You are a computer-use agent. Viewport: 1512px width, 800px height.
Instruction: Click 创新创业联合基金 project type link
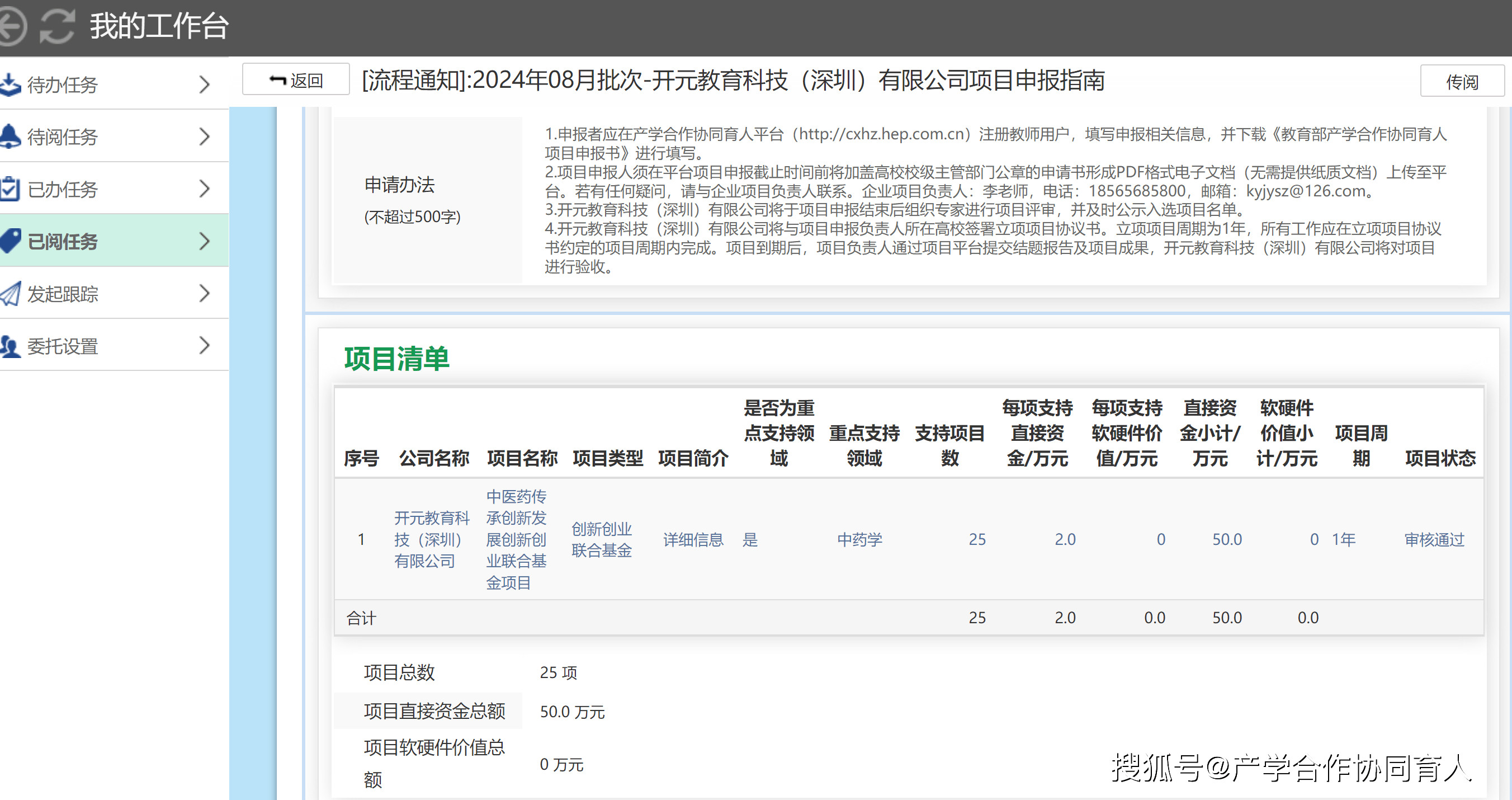602,539
